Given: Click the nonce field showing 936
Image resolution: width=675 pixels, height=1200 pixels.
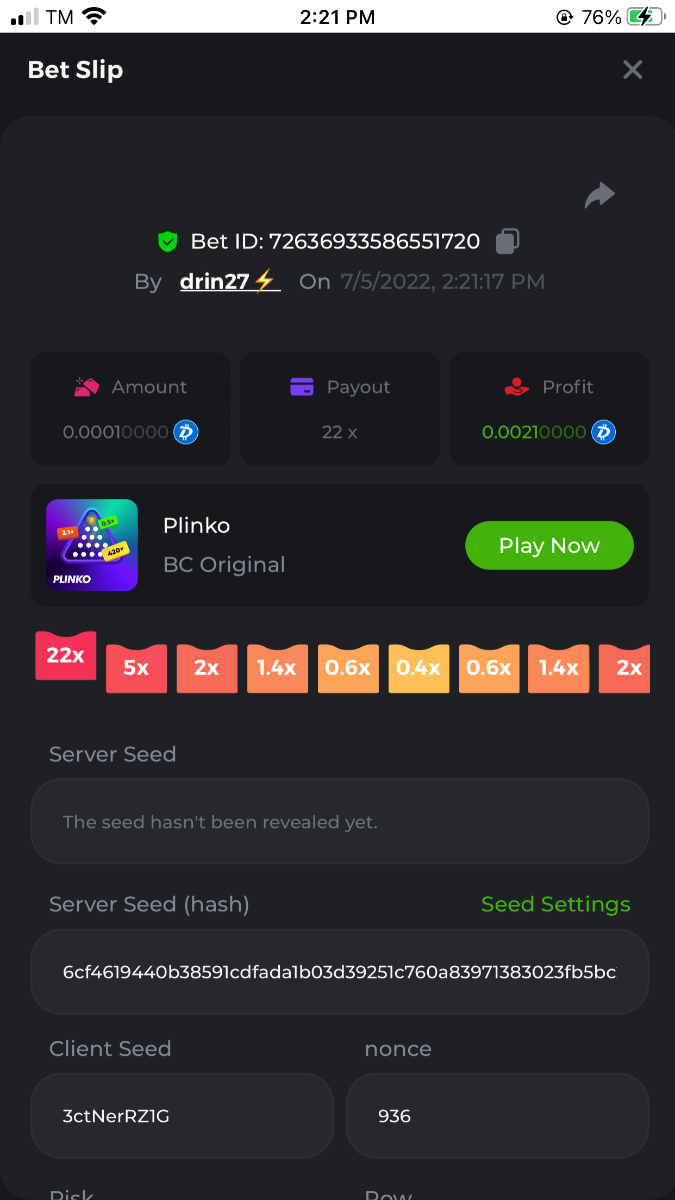Looking at the screenshot, I should point(497,1116).
